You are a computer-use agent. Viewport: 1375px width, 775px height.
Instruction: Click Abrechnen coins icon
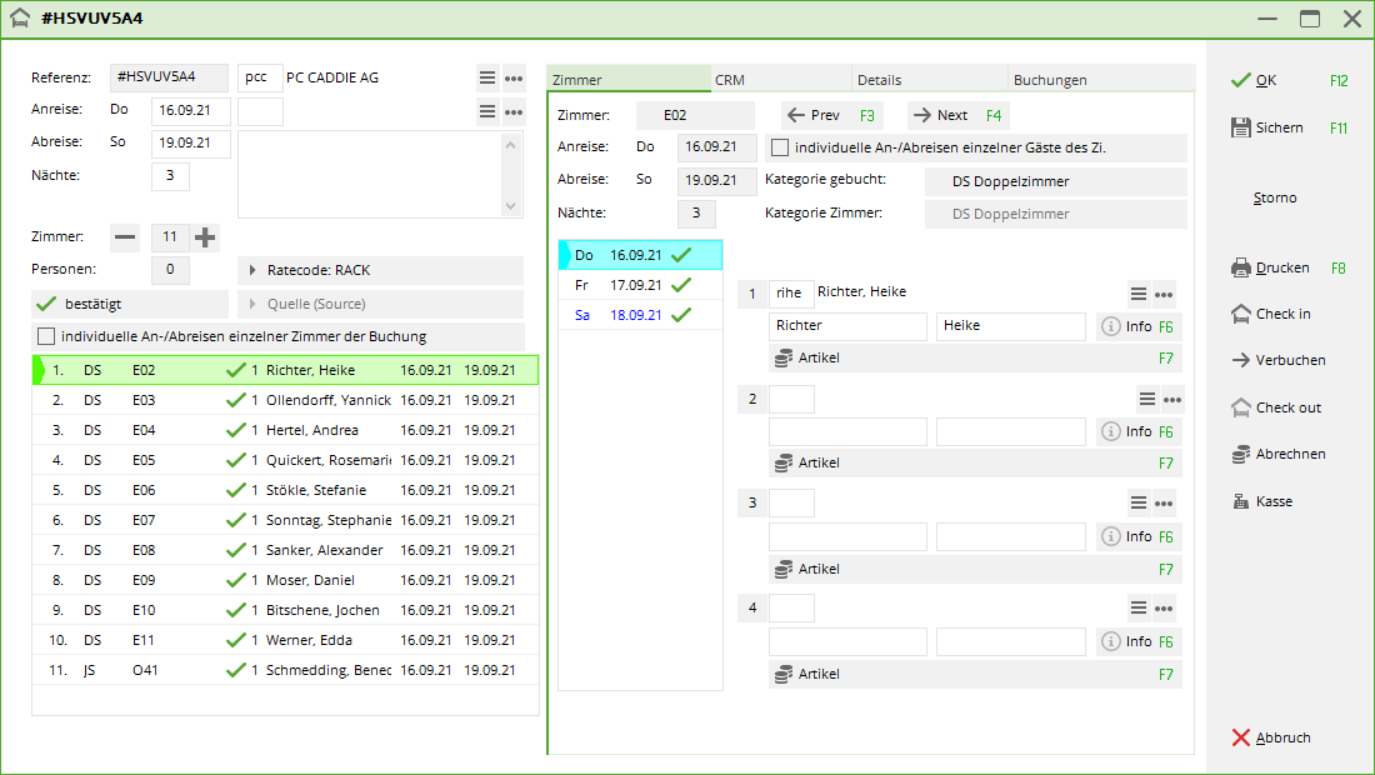tap(1241, 454)
